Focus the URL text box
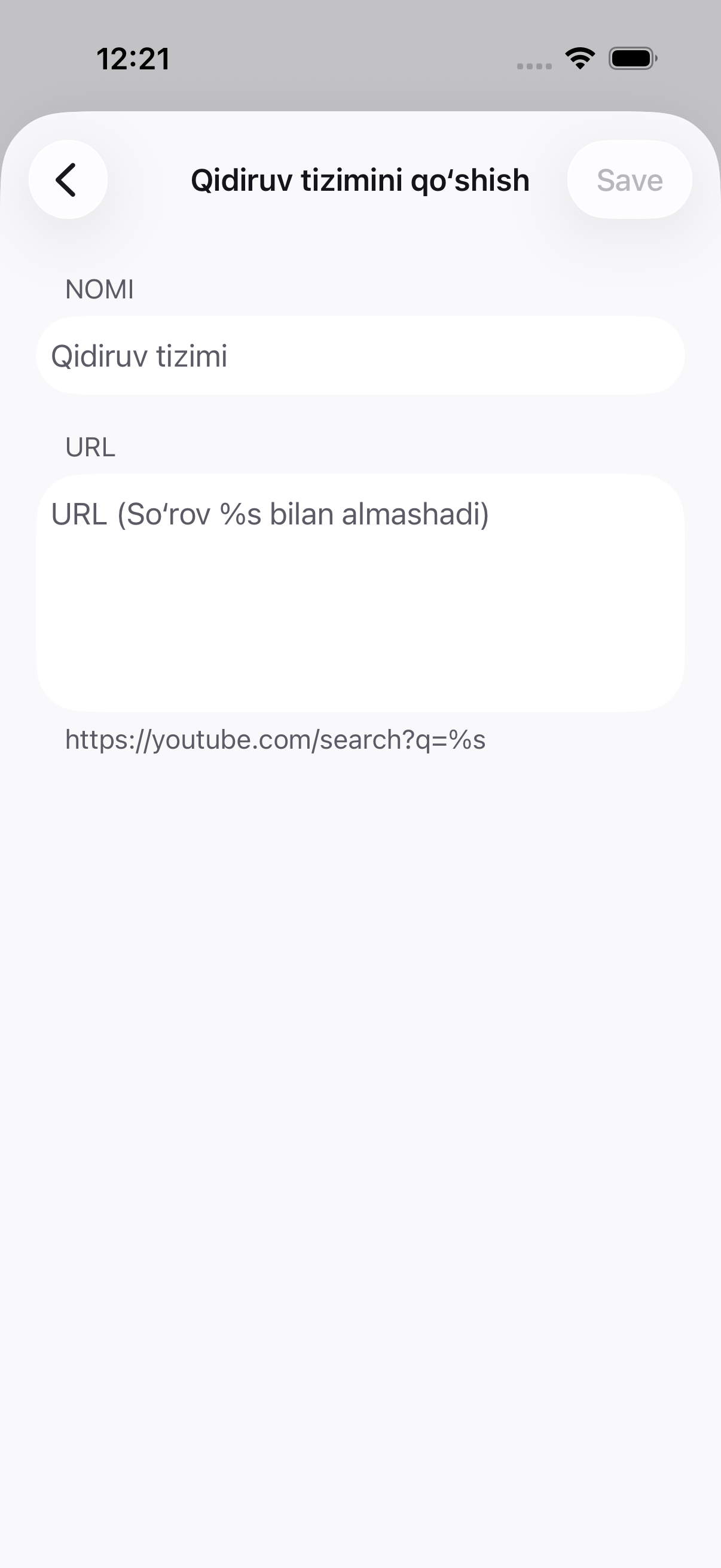This screenshot has height=1568, width=721. click(x=360, y=593)
